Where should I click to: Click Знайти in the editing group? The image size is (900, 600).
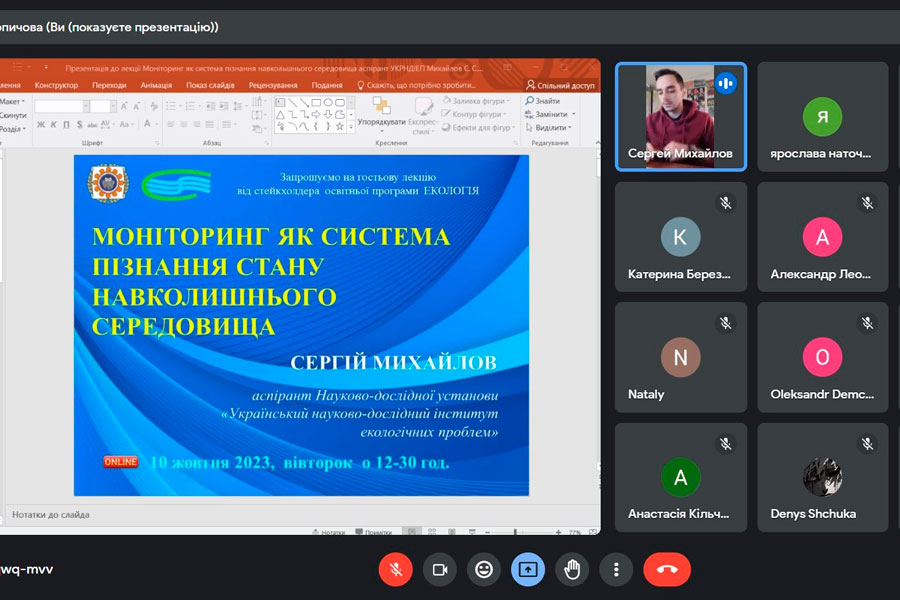tap(542, 100)
